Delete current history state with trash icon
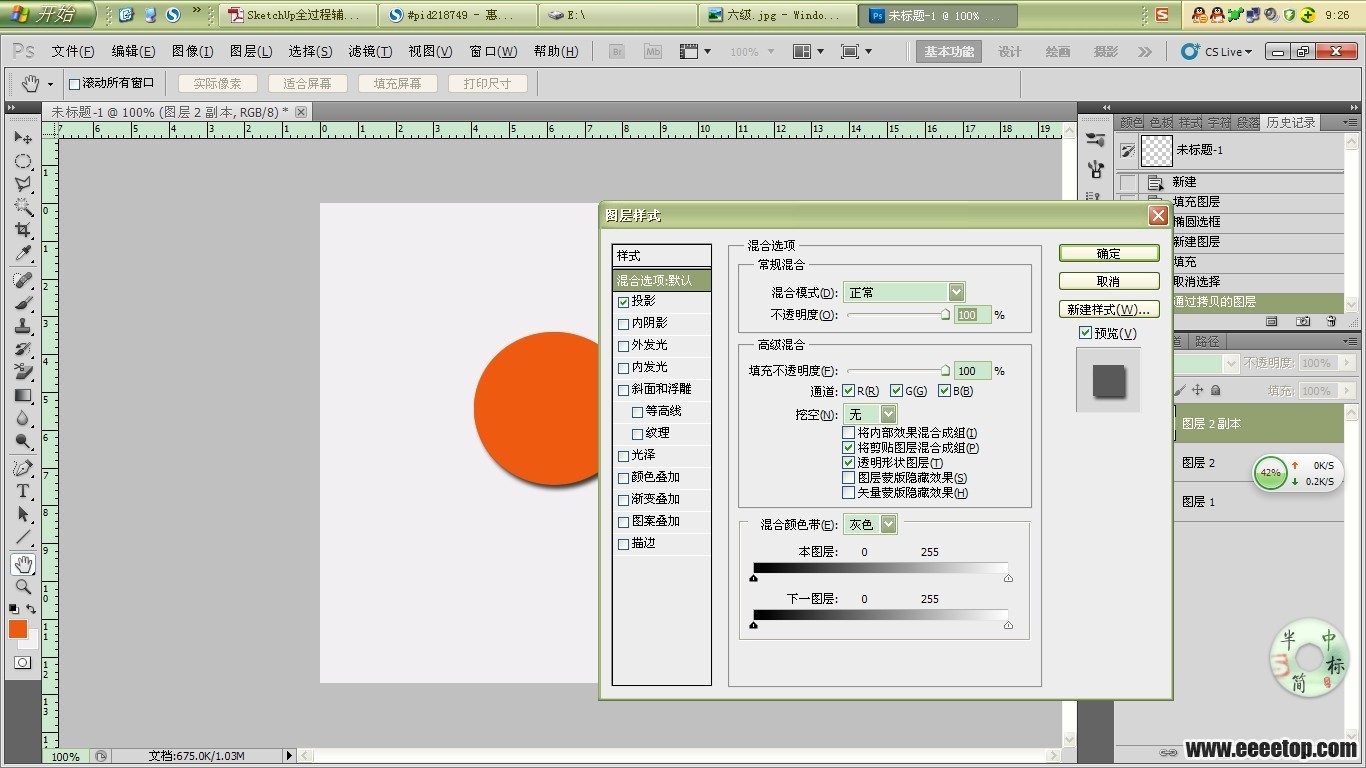 1331,322
